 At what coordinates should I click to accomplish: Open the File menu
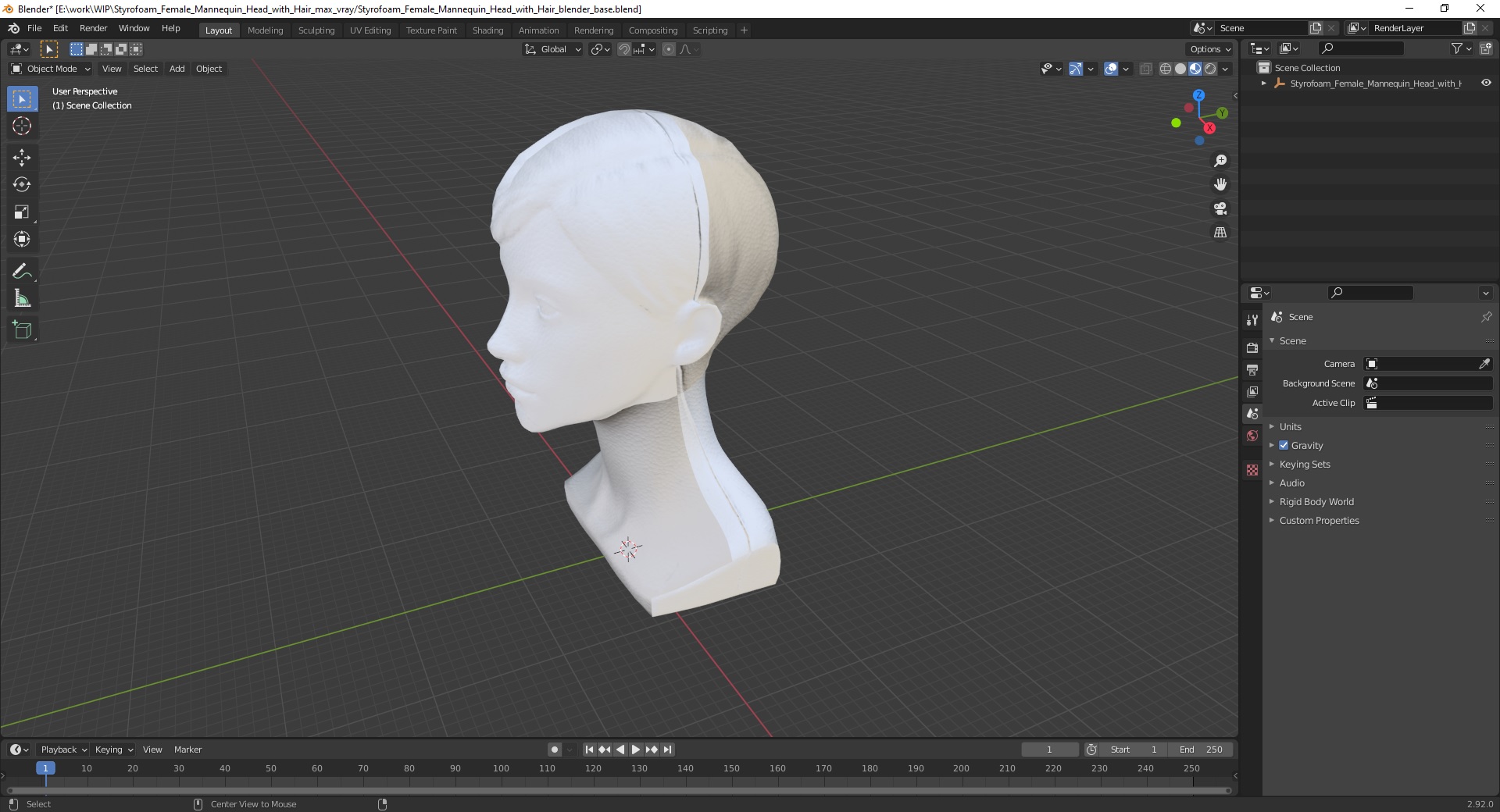pos(34,28)
